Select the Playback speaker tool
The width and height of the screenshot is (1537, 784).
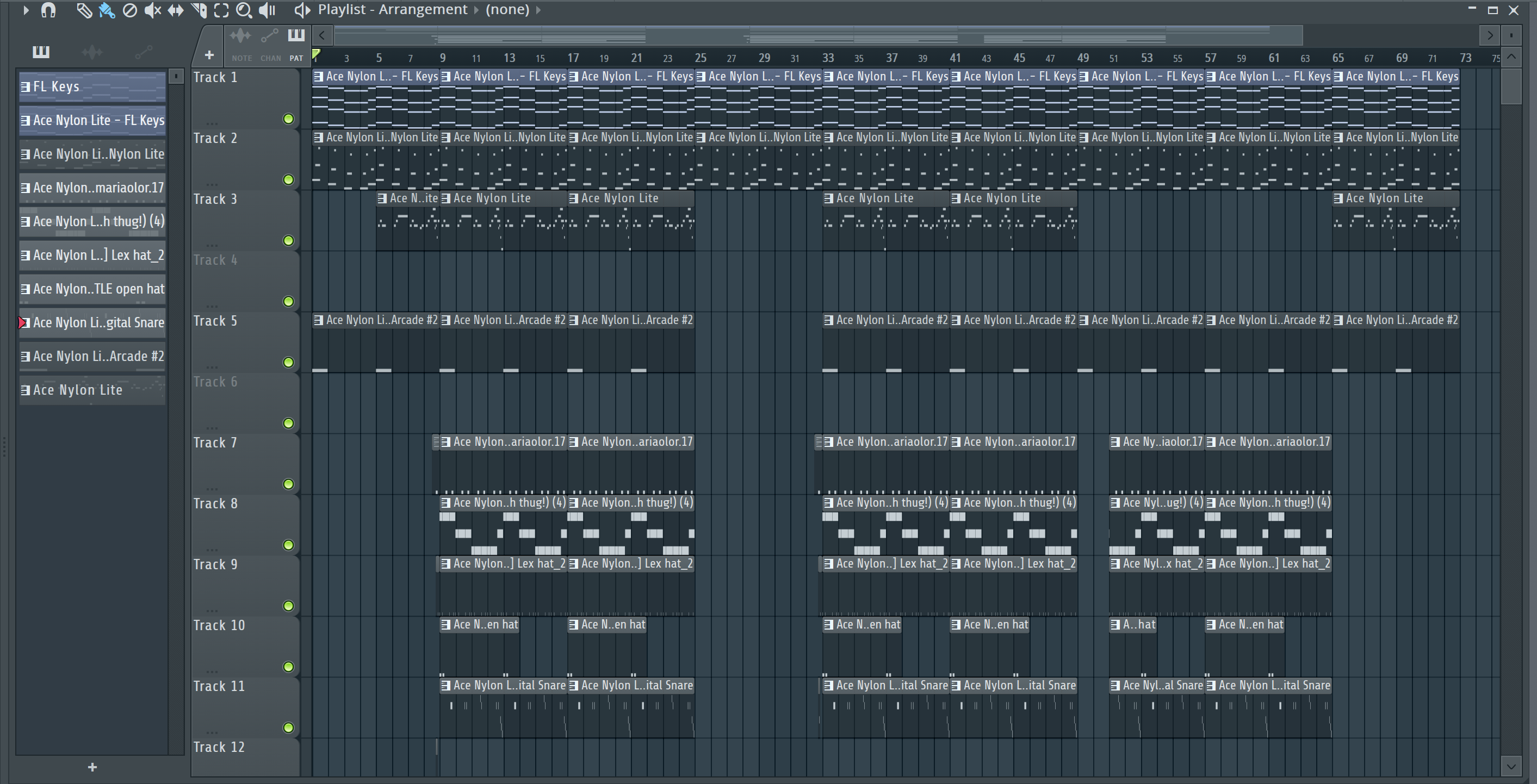[x=267, y=10]
